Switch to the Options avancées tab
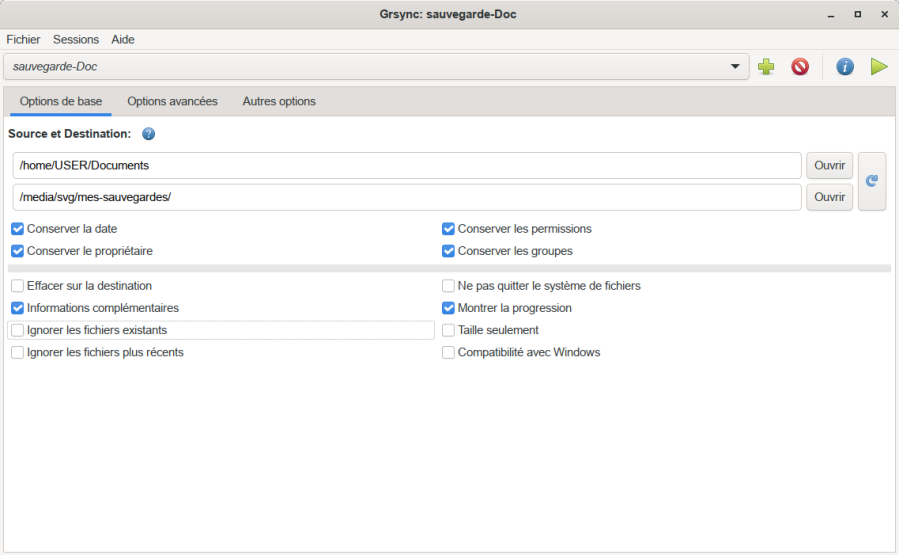Viewport: 899px width, 555px height. click(x=172, y=102)
